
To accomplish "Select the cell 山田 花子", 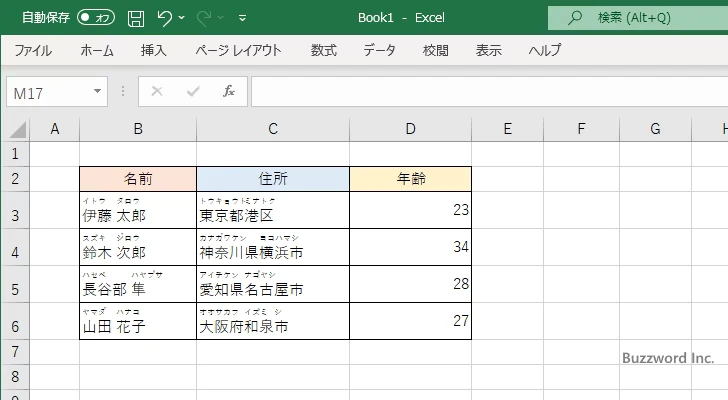I will (138, 321).
